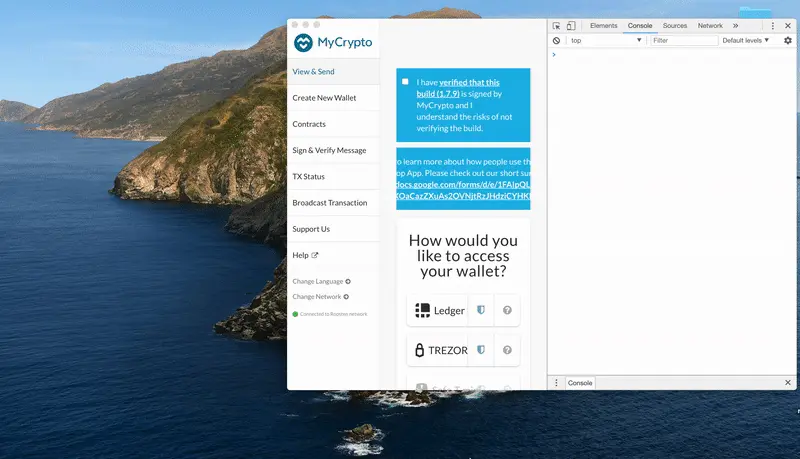Screen dimensions: 800x459
Task: Click the Connected to Ropsten network text
Action: [x=334, y=314]
